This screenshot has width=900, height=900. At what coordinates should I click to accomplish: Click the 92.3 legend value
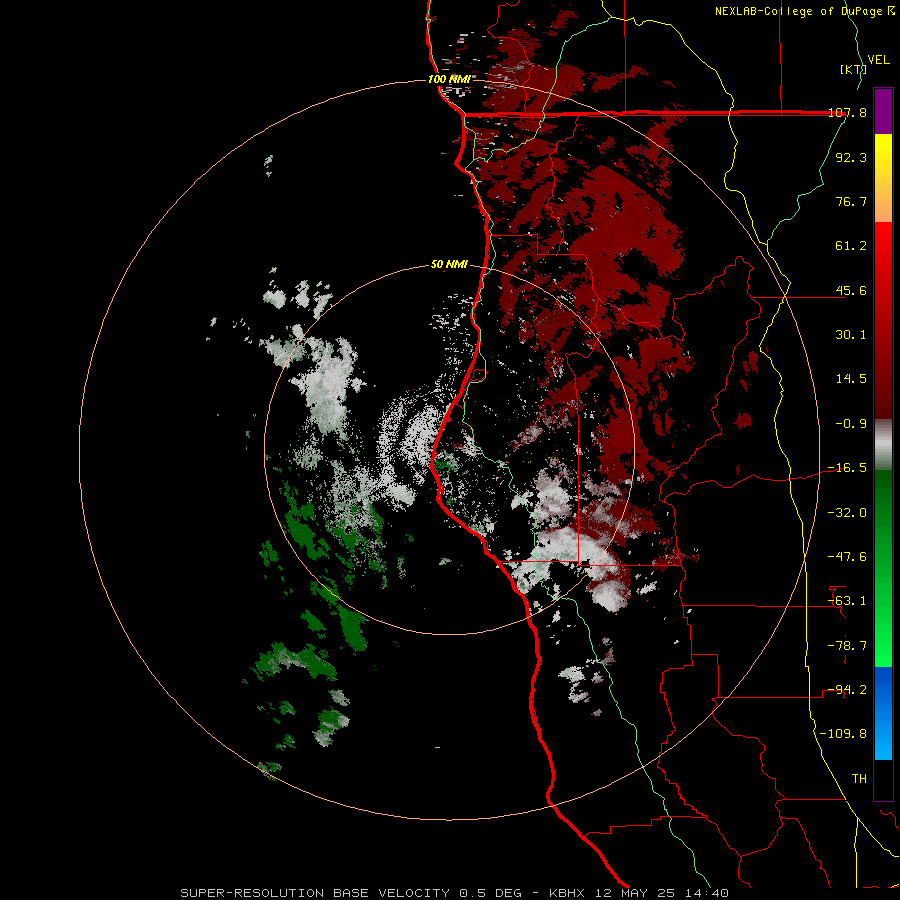click(x=851, y=157)
